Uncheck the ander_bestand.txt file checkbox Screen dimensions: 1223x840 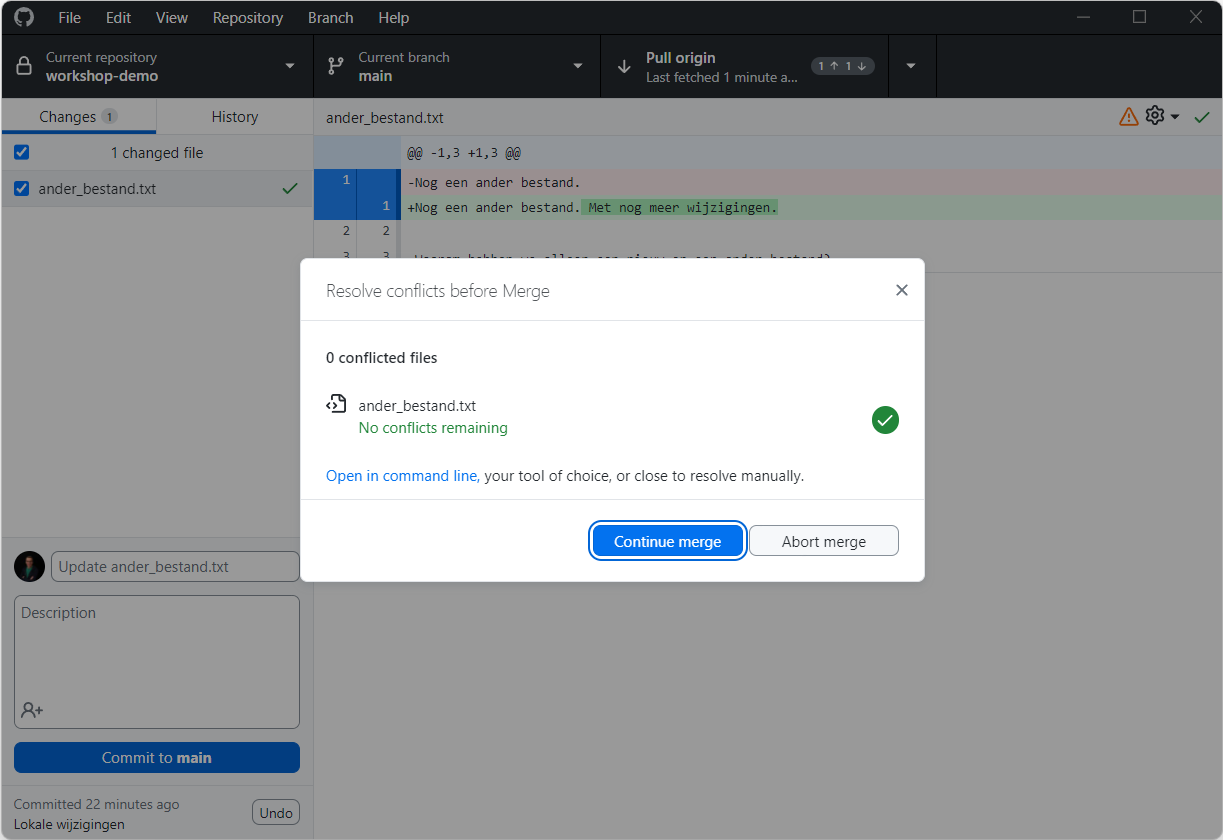21,188
